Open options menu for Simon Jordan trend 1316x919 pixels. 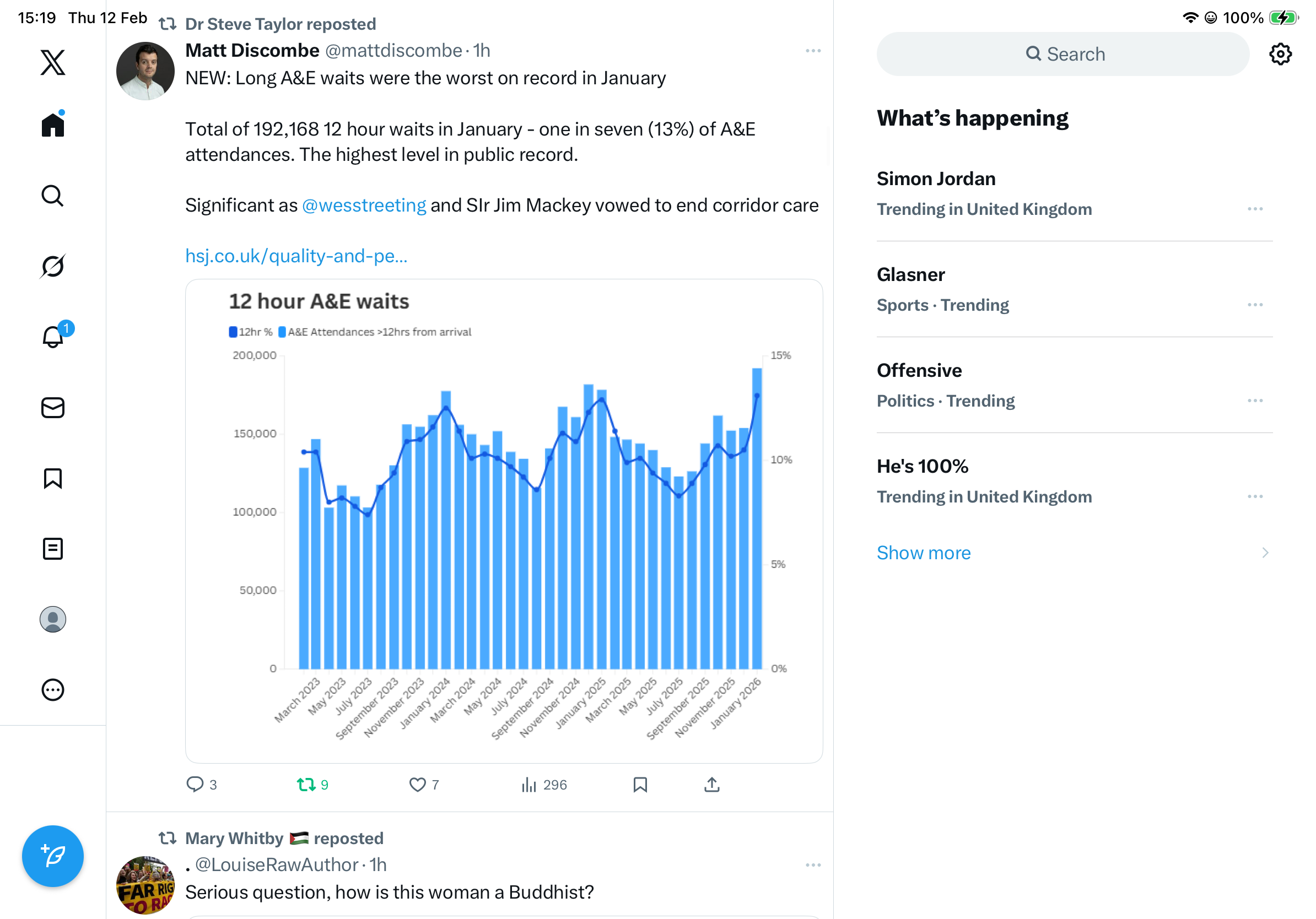coord(1255,209)
